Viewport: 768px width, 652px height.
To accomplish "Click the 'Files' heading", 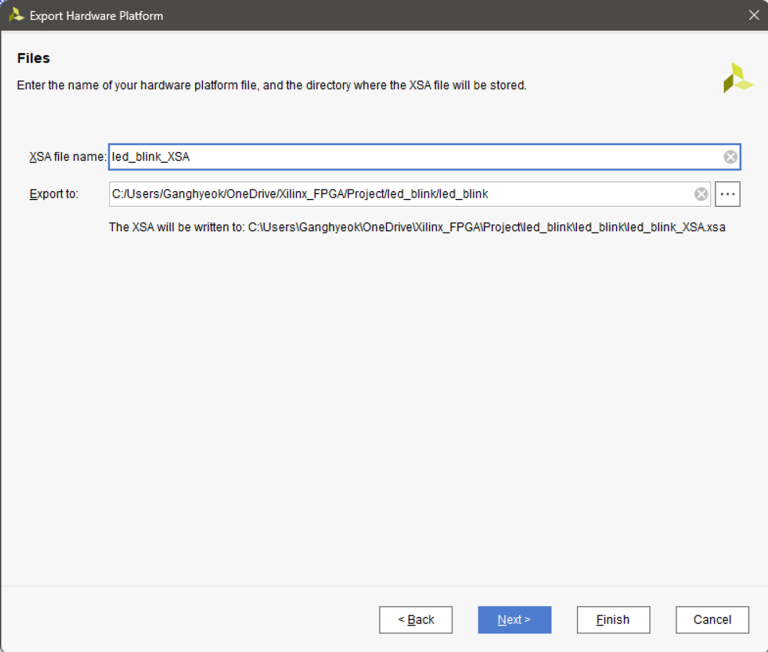I will point(33,58).
